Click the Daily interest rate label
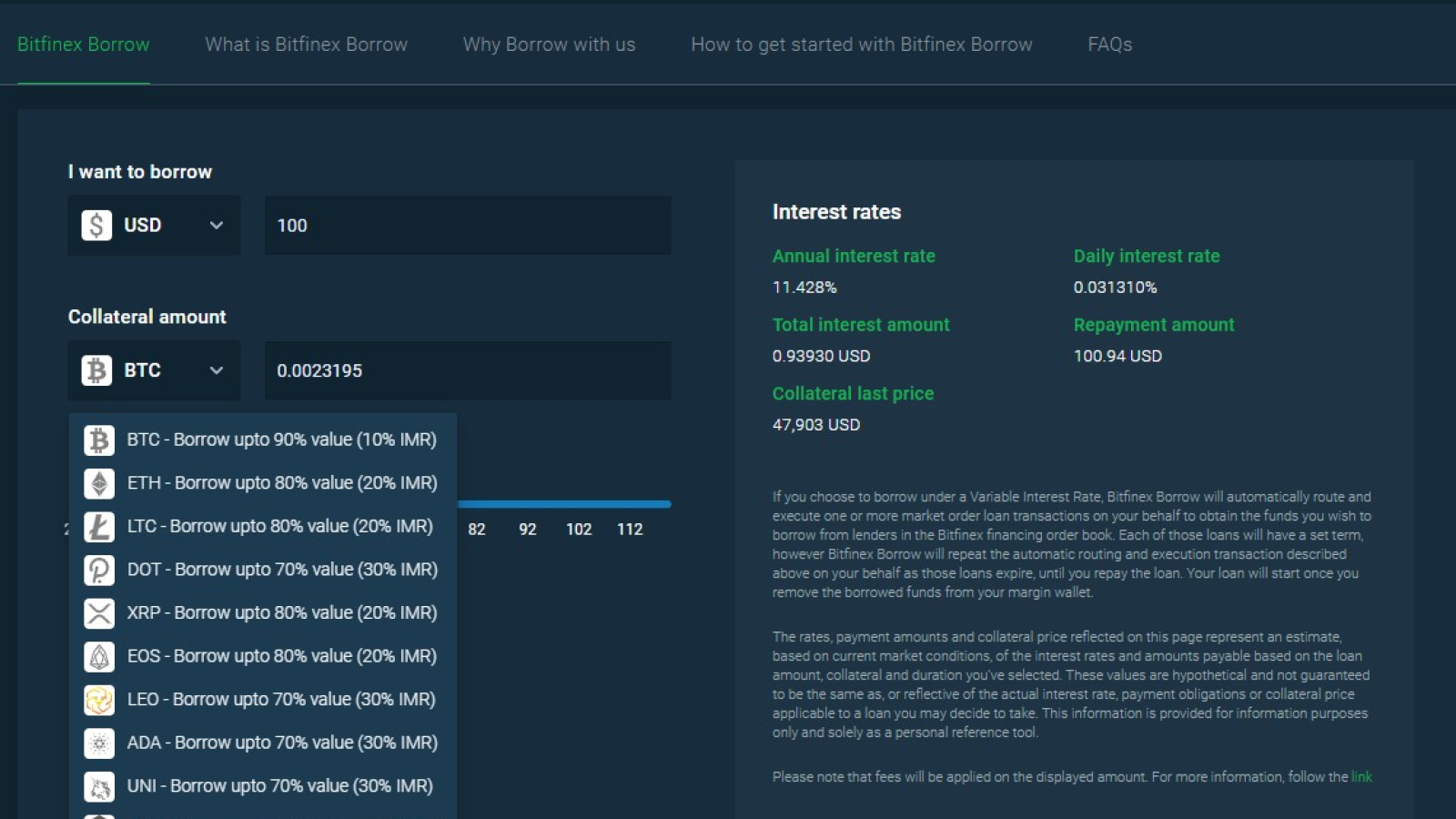1456x819 pixels. click(1147, 257)
